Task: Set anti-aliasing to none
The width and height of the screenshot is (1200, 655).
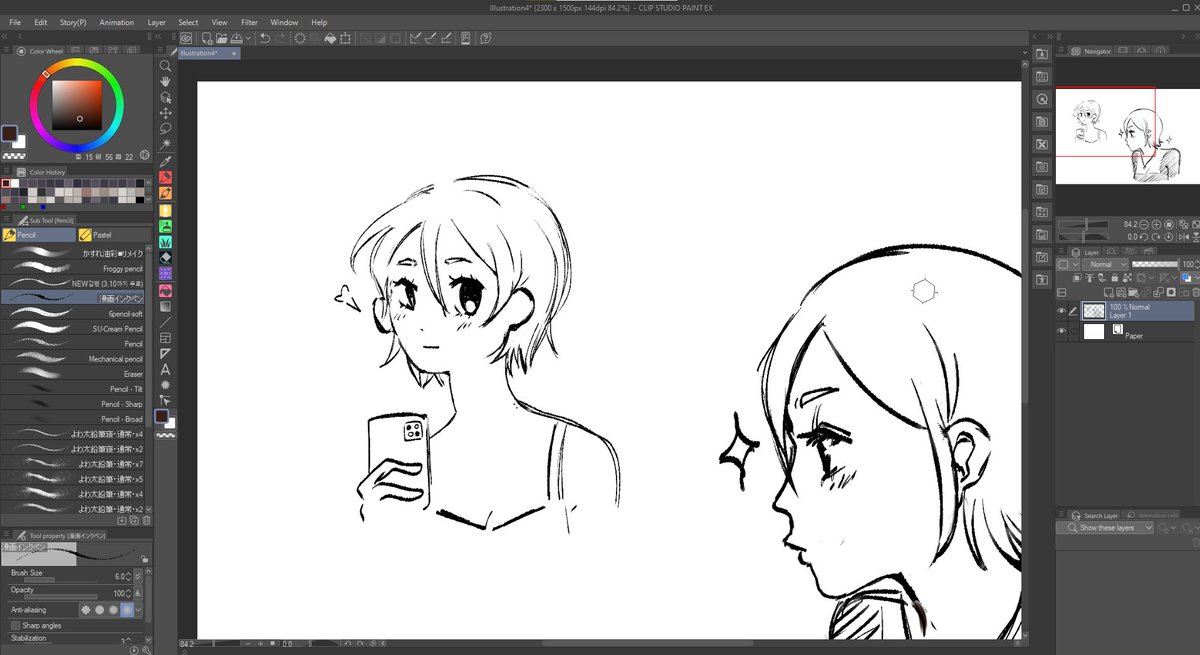Action: click(86, 609)
